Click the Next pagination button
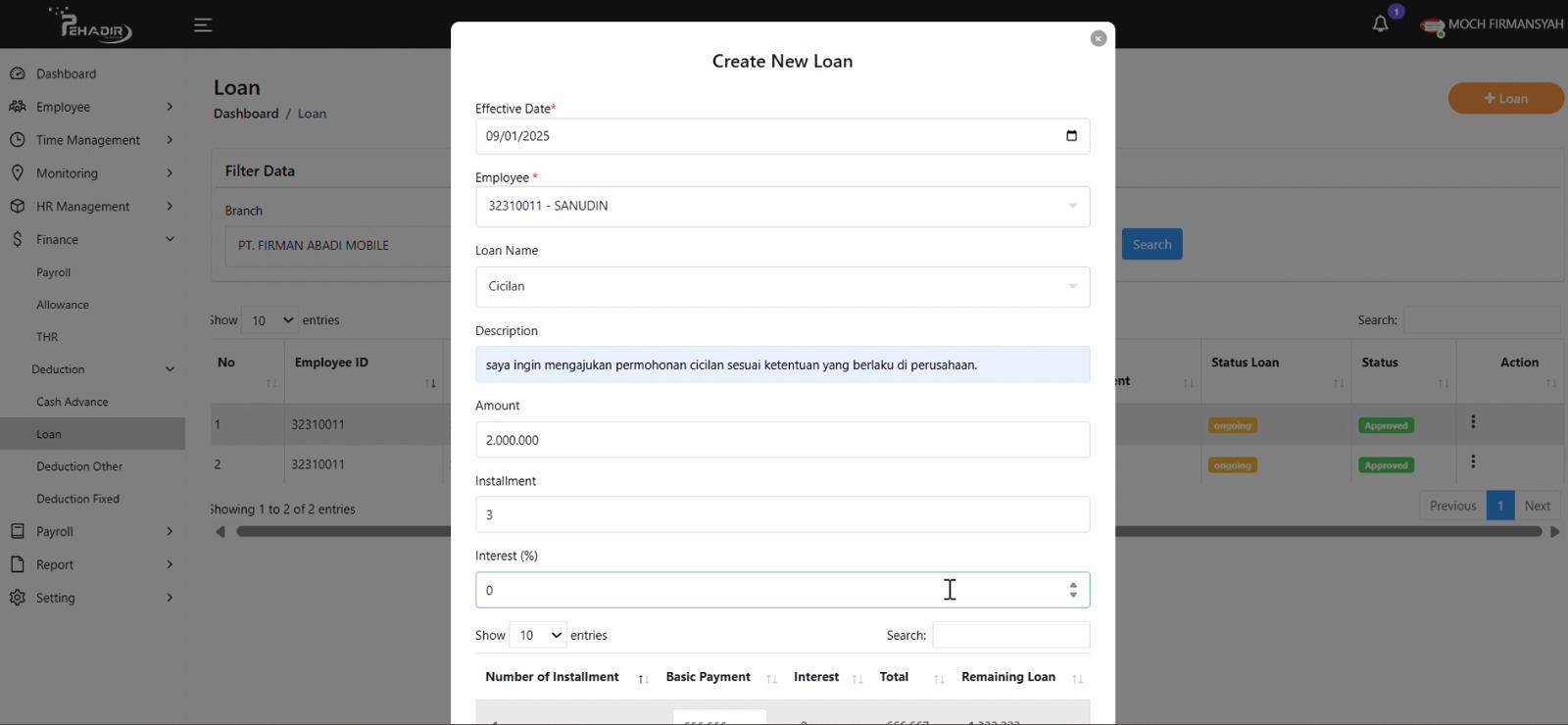 tap(1537, 506)
